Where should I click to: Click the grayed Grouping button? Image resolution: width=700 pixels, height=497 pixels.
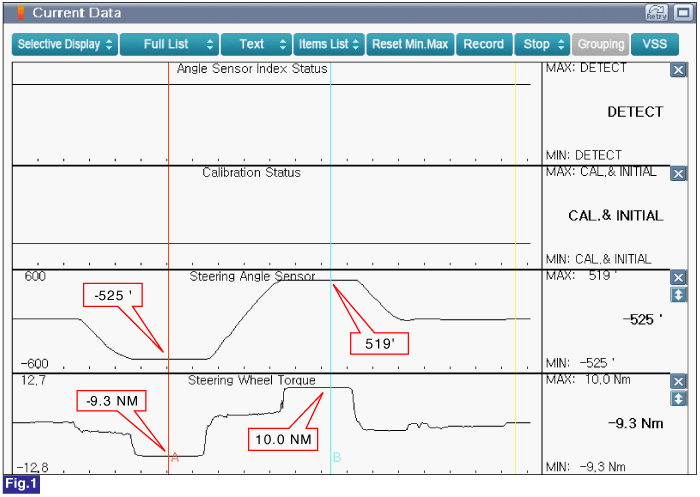click(x=601, y=44)
